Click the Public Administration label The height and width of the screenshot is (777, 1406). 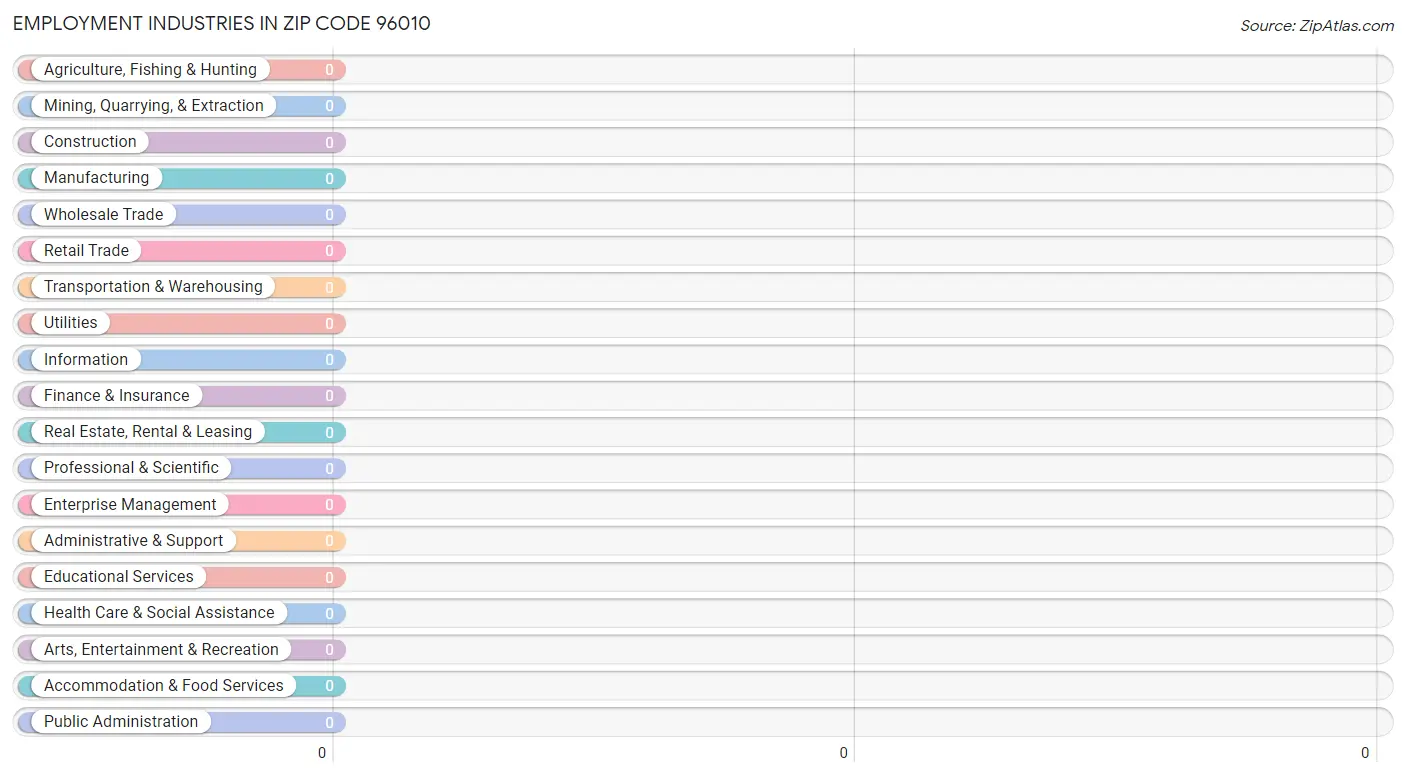coord(121,722)
